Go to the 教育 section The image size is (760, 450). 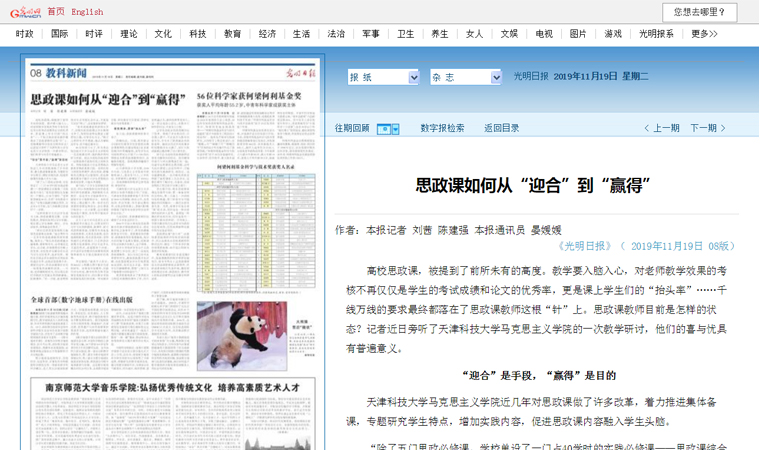[232, 34]
